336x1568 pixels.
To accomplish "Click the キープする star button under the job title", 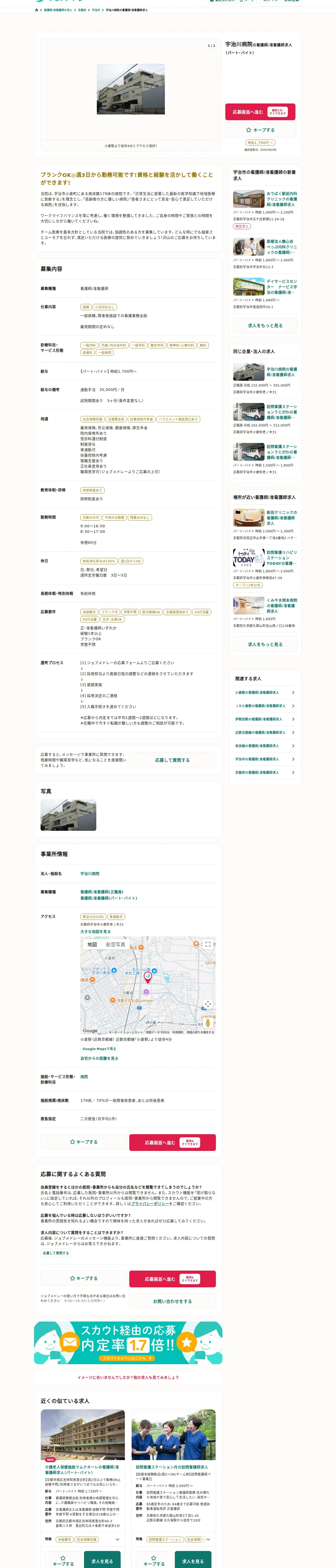I will click(x=260, y=130).
